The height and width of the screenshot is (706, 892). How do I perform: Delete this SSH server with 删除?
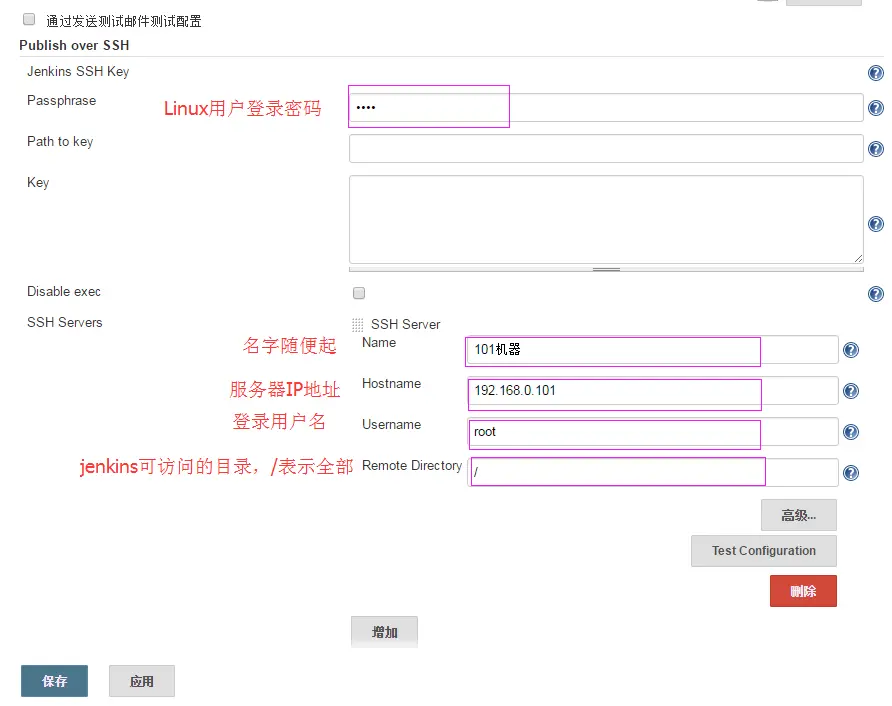point(803,591)
